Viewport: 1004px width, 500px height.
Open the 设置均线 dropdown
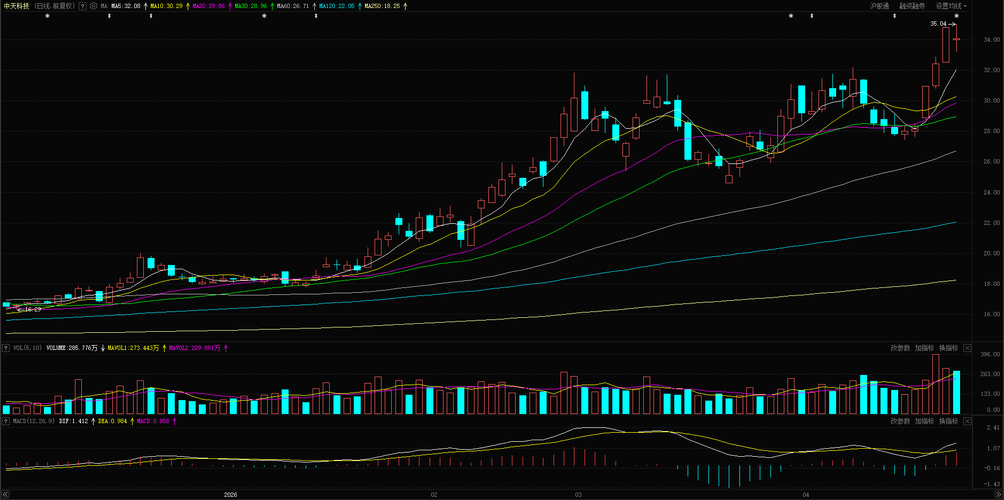pyautogui.click(x=951, y=6)
